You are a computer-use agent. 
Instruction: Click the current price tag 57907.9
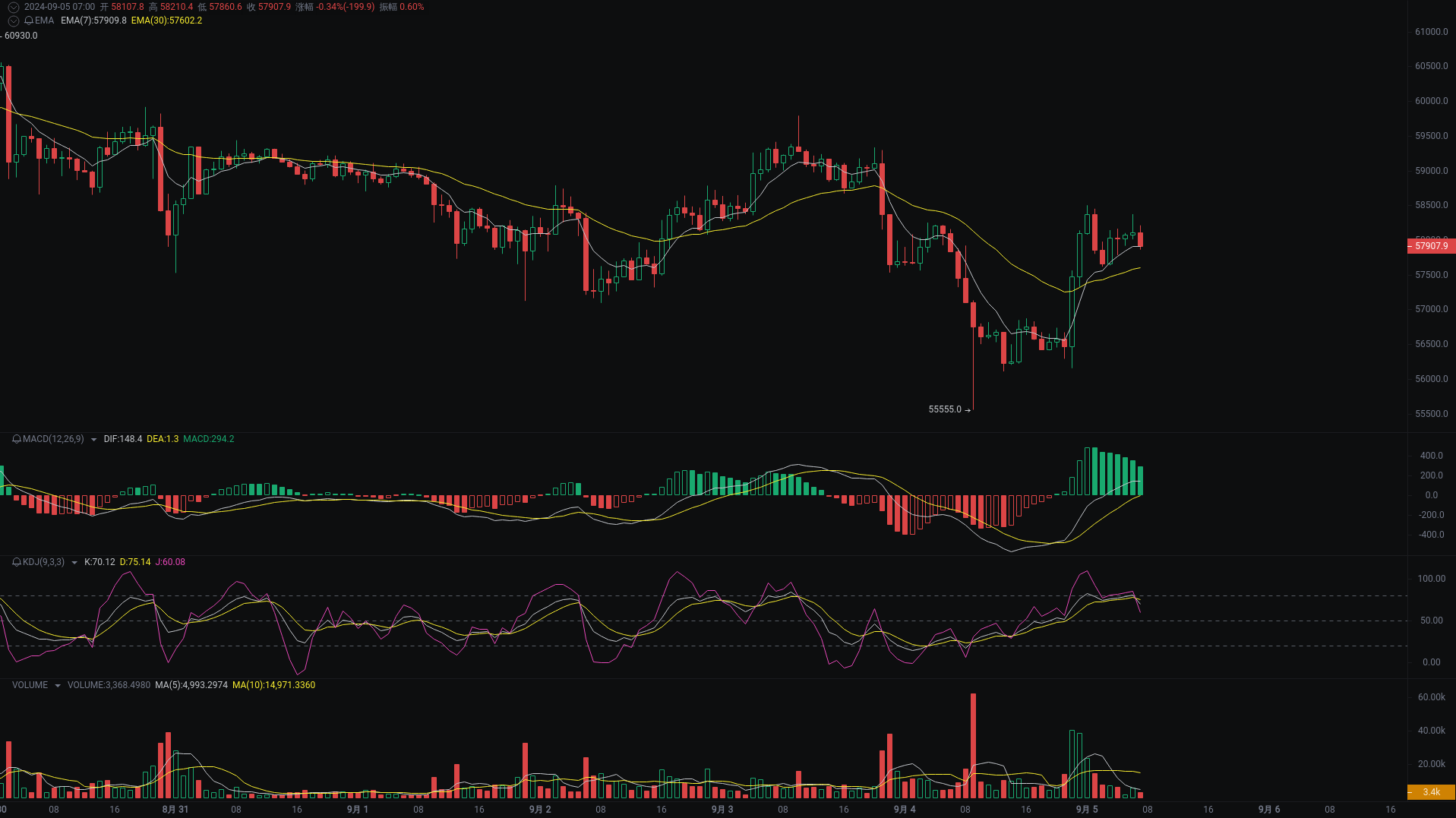coord(1431,246)
